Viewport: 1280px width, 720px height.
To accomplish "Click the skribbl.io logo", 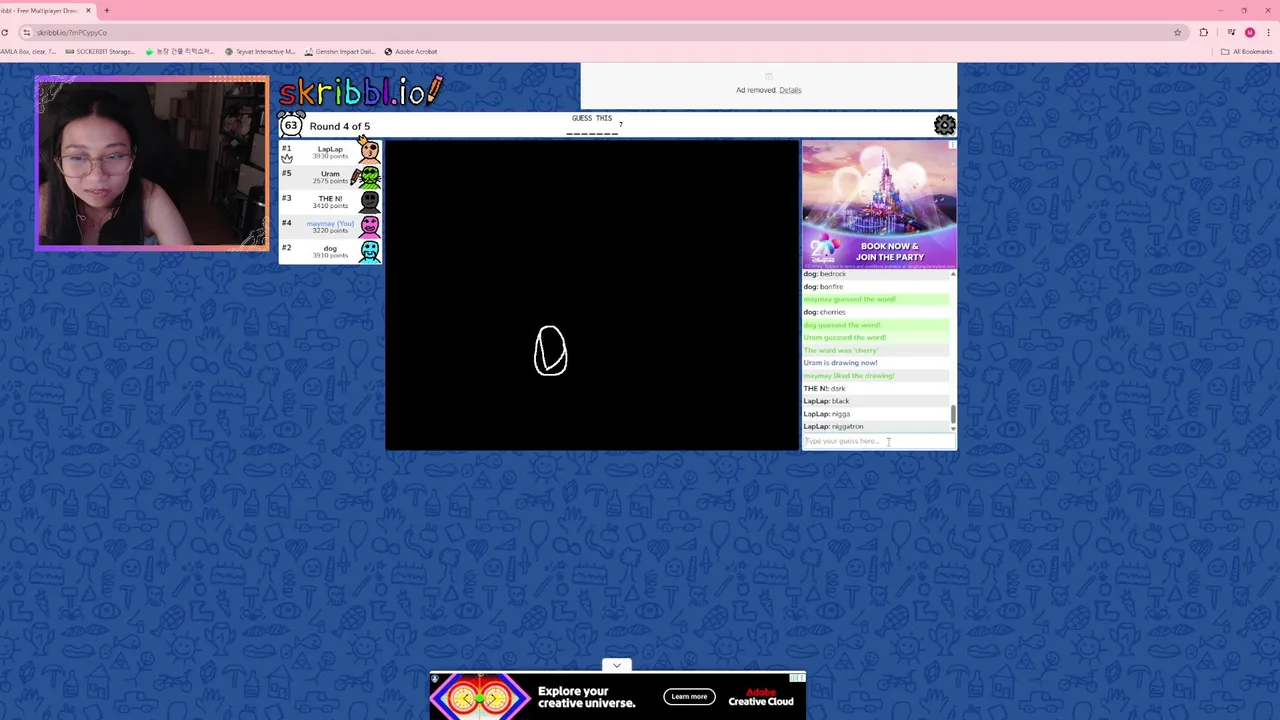I will (360, 92).
